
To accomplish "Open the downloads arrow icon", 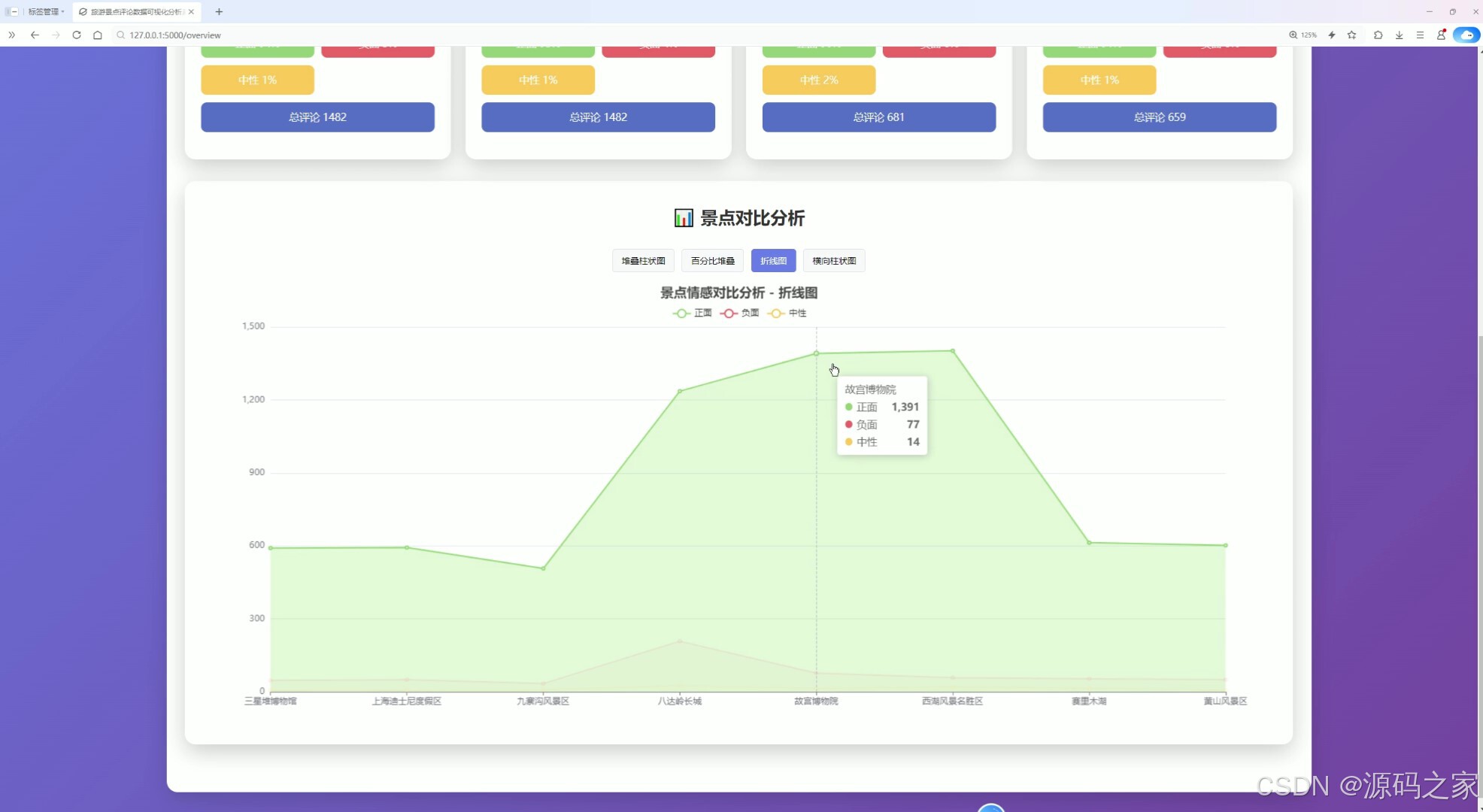I will (x=1399, y=35).
